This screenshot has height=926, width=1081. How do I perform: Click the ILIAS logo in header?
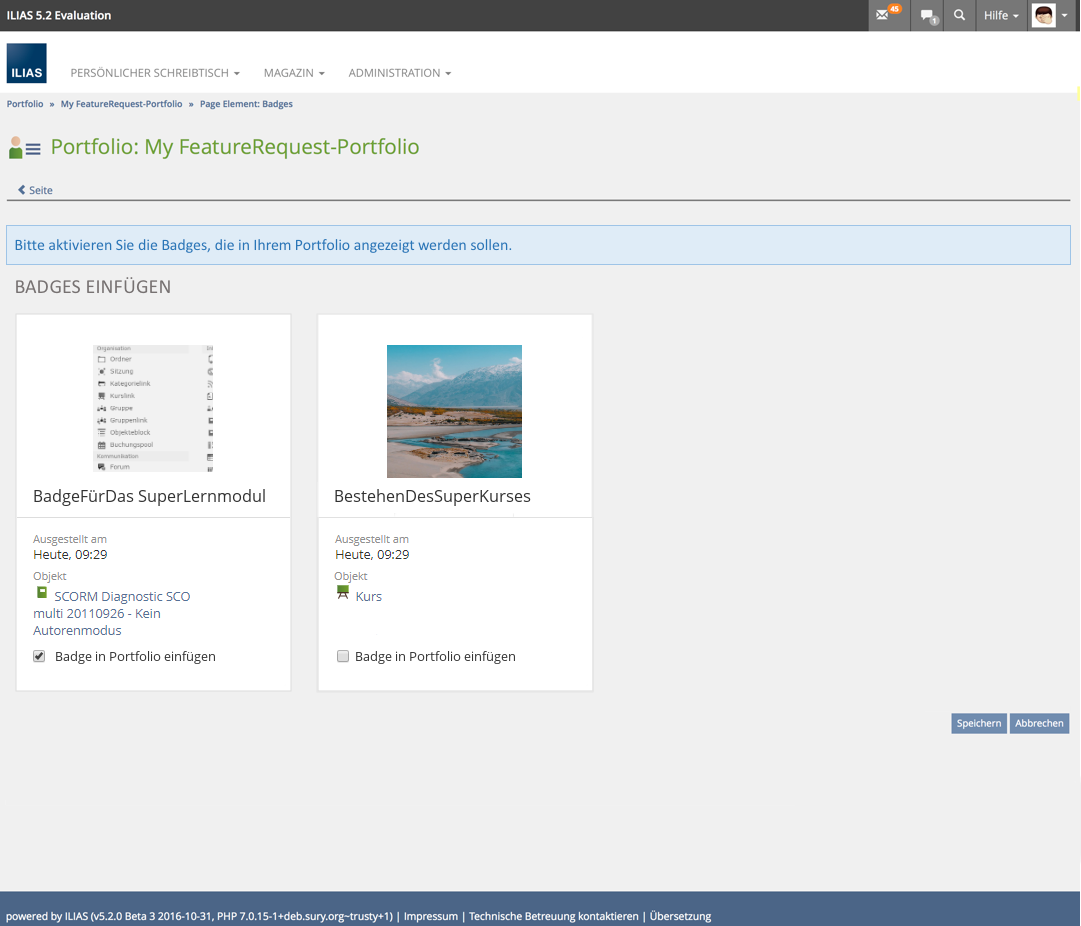pos(26,63)
